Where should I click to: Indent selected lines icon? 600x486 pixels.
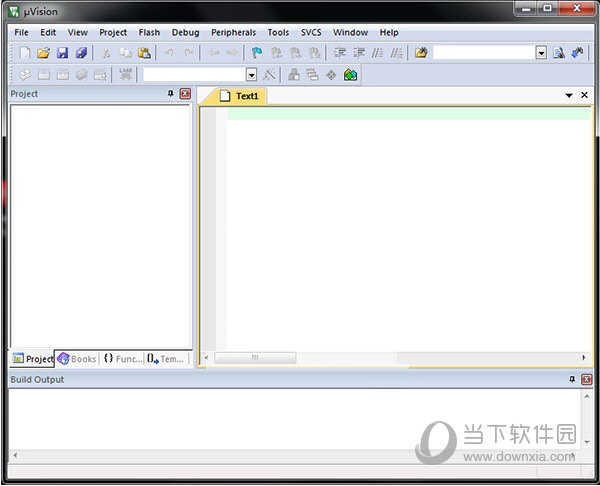[339, 53]
